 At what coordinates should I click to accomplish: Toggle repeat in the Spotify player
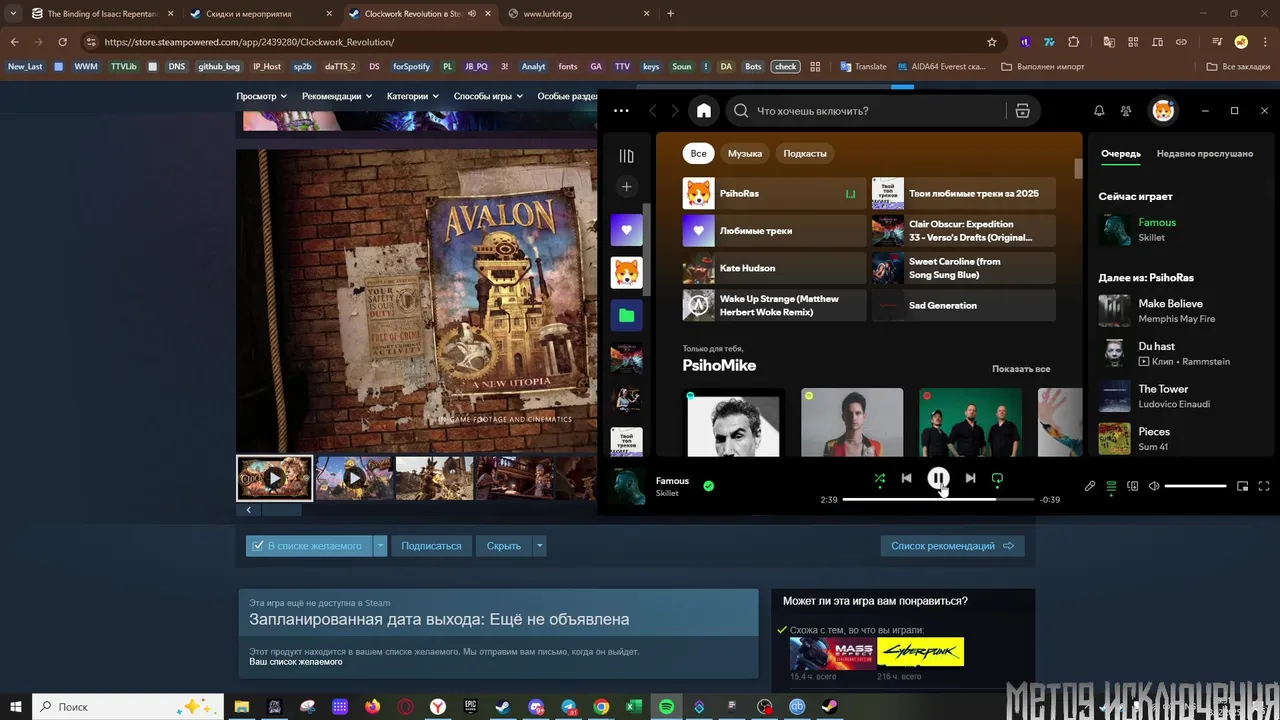point(997,479)
